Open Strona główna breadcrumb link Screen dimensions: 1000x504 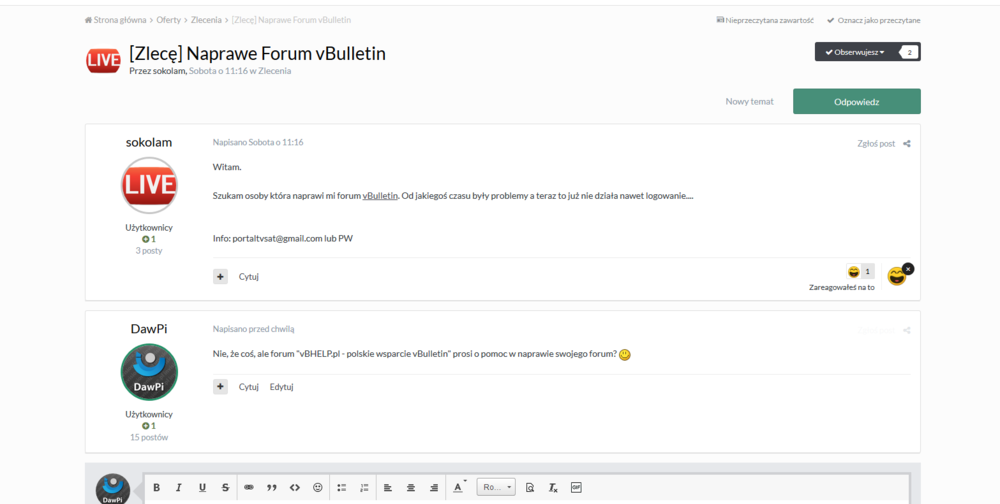click(x=120, y=20)
